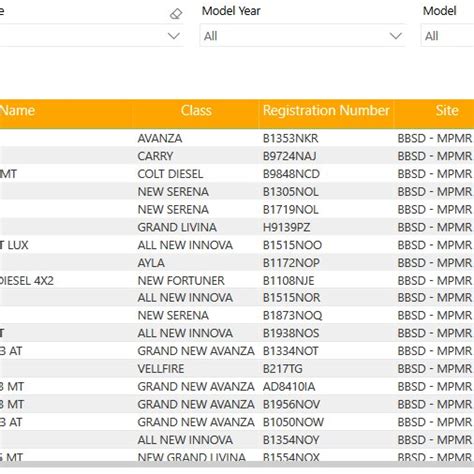This screenshot has width=474, height=474.
Task: Click registration number B1938NOS
Action: coord(291,333)
